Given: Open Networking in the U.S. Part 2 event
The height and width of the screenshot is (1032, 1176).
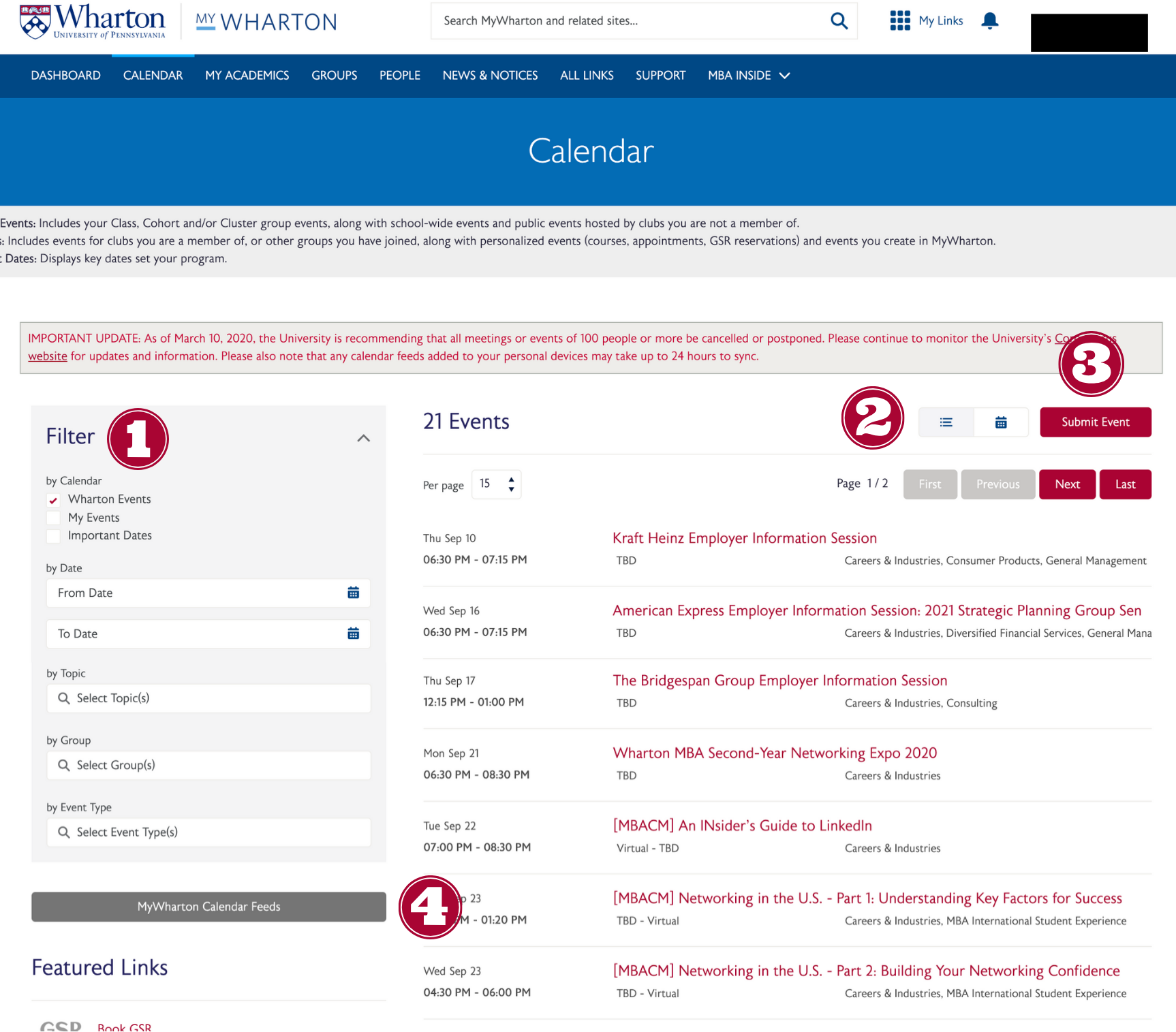Looking at the screenshot, I should pos(867,971).
